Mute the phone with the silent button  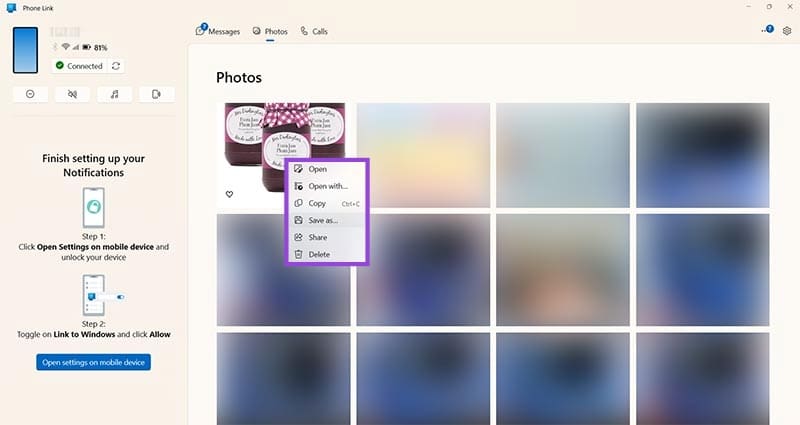tap(73, 94)
